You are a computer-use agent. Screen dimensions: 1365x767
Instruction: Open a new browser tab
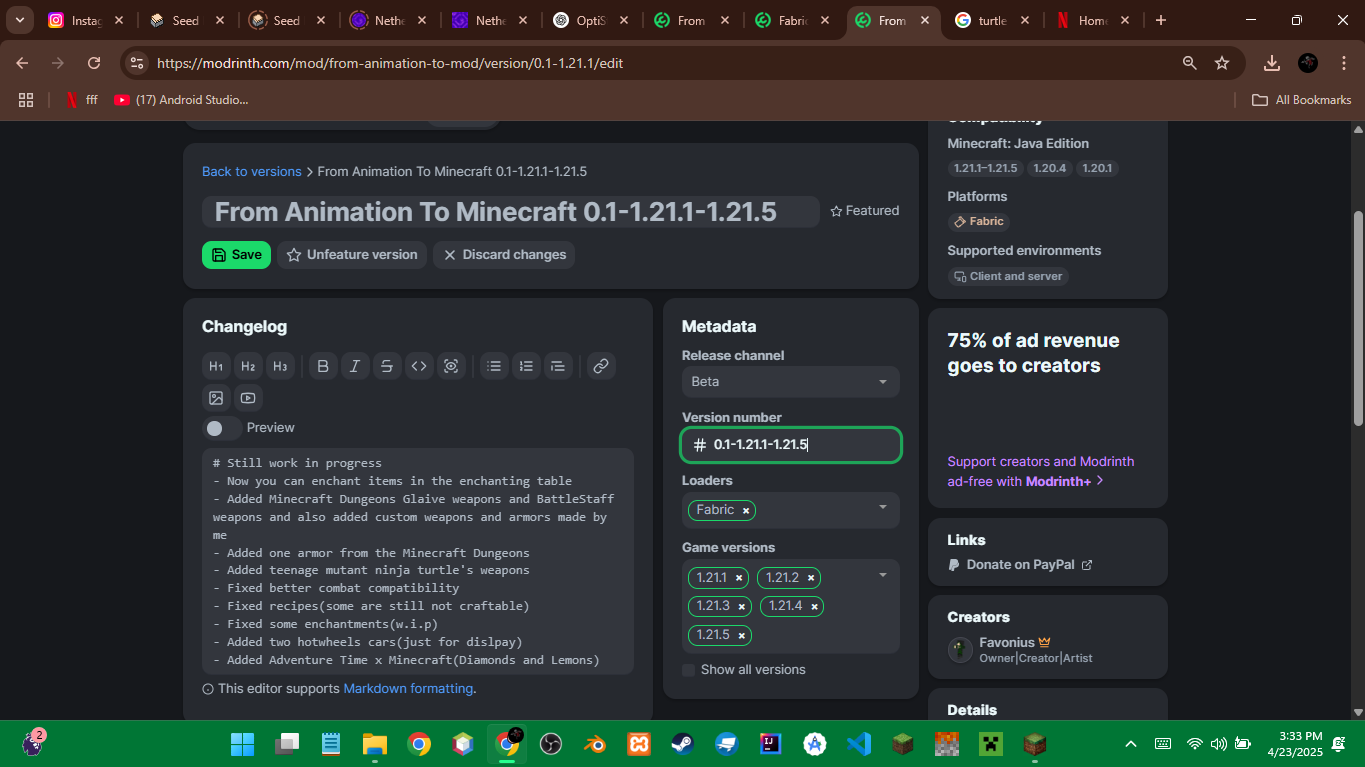click(1161, 20)
